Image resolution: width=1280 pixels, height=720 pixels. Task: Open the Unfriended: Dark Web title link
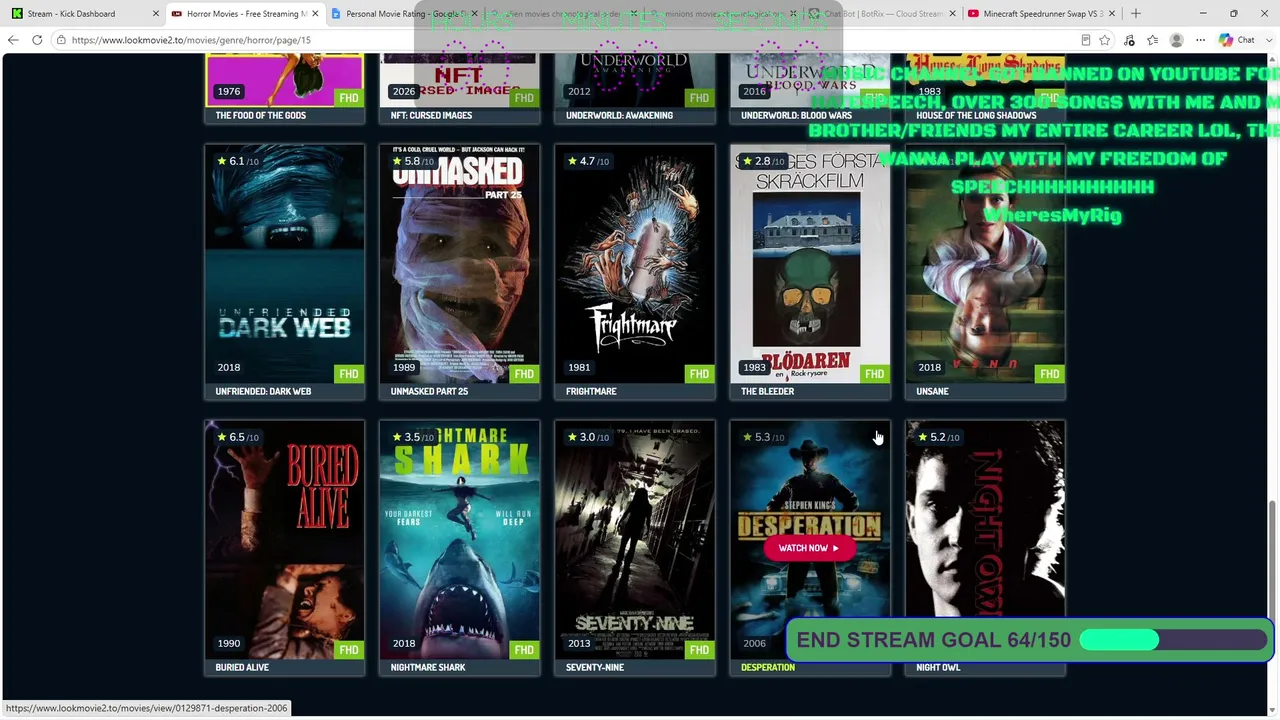(263, 391)
